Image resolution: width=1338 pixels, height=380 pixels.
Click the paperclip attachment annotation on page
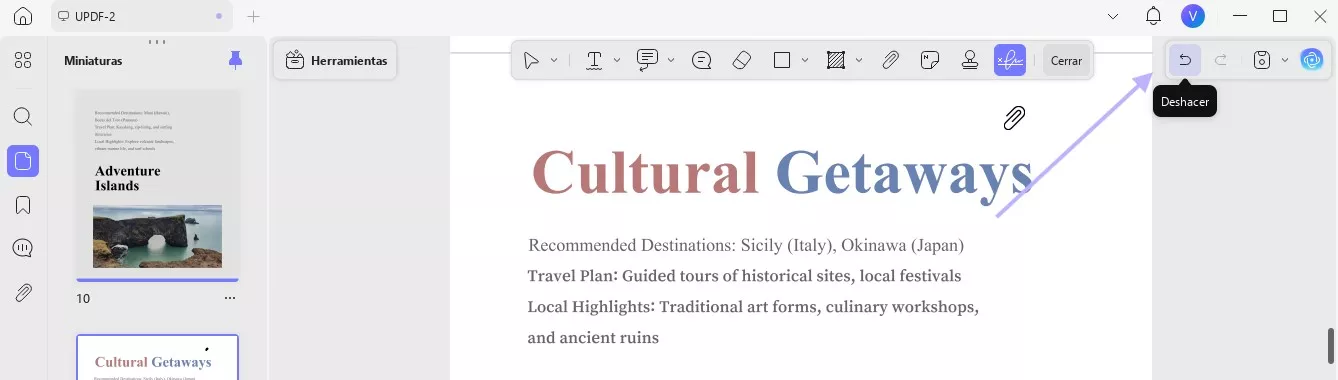tap(1014, 118)
